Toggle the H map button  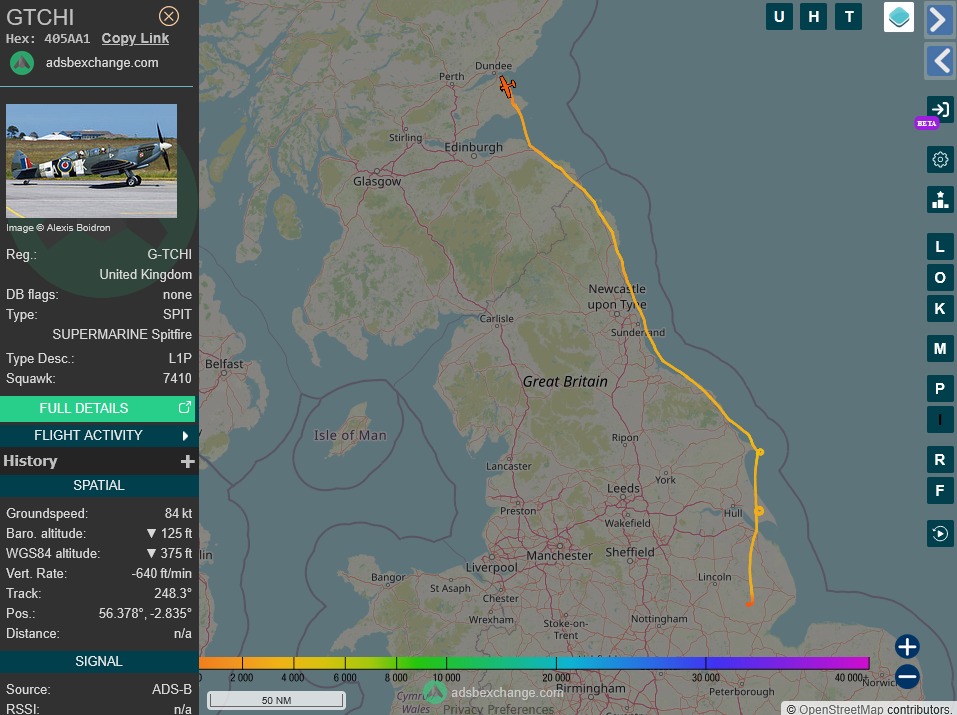[814, 17]
